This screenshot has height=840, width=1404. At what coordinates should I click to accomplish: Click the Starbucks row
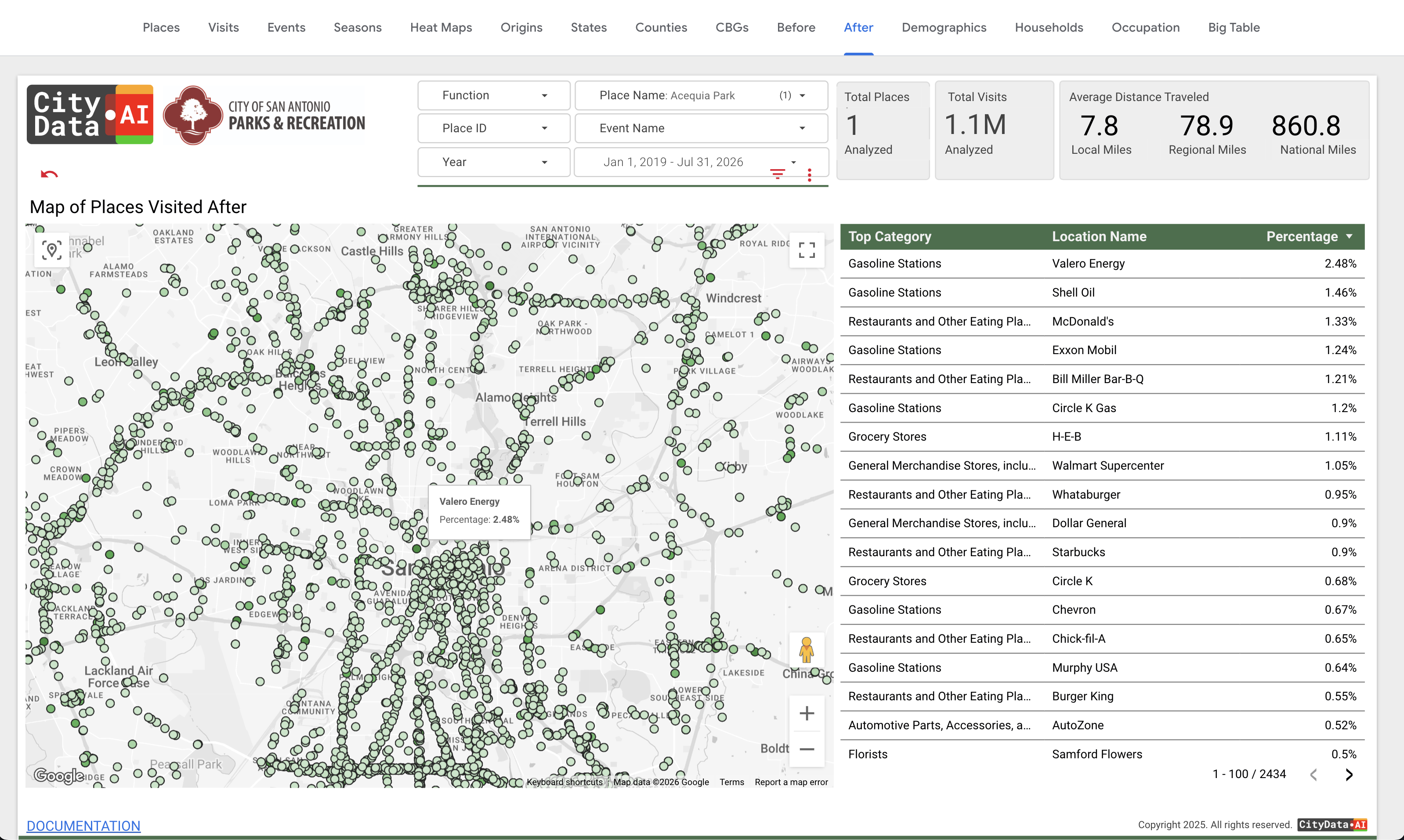(1102, 552)
